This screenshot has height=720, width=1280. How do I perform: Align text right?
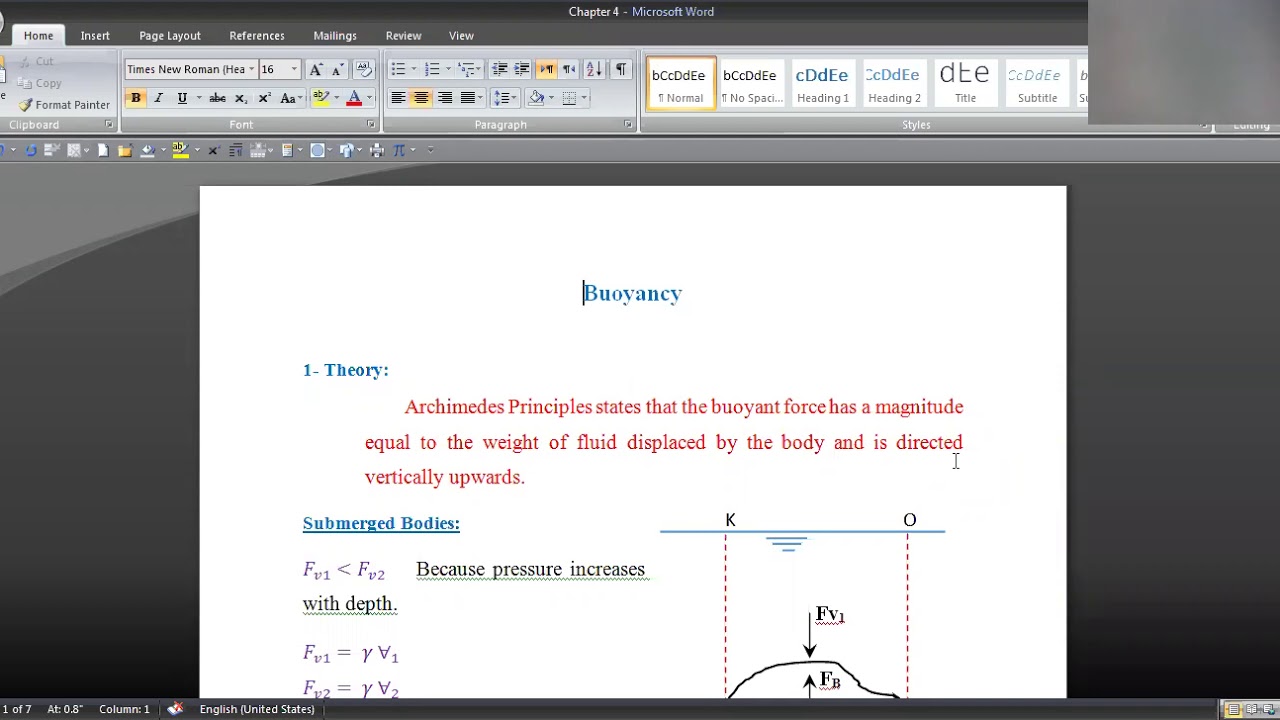444,98
